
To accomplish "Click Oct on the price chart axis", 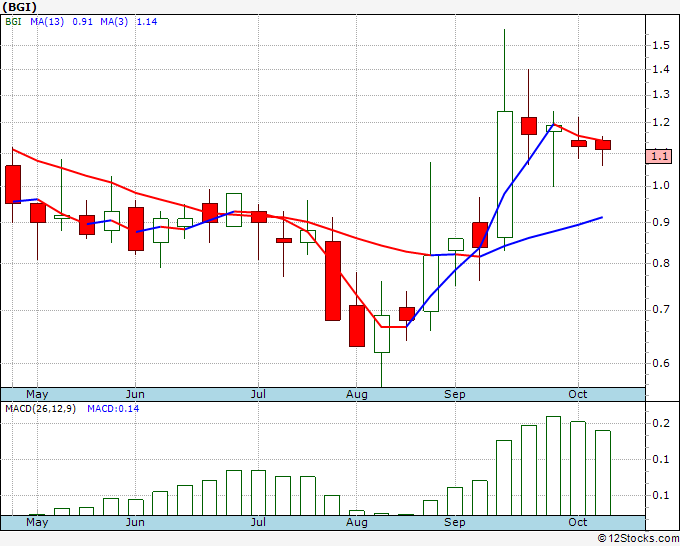I will tap(578, 394).
